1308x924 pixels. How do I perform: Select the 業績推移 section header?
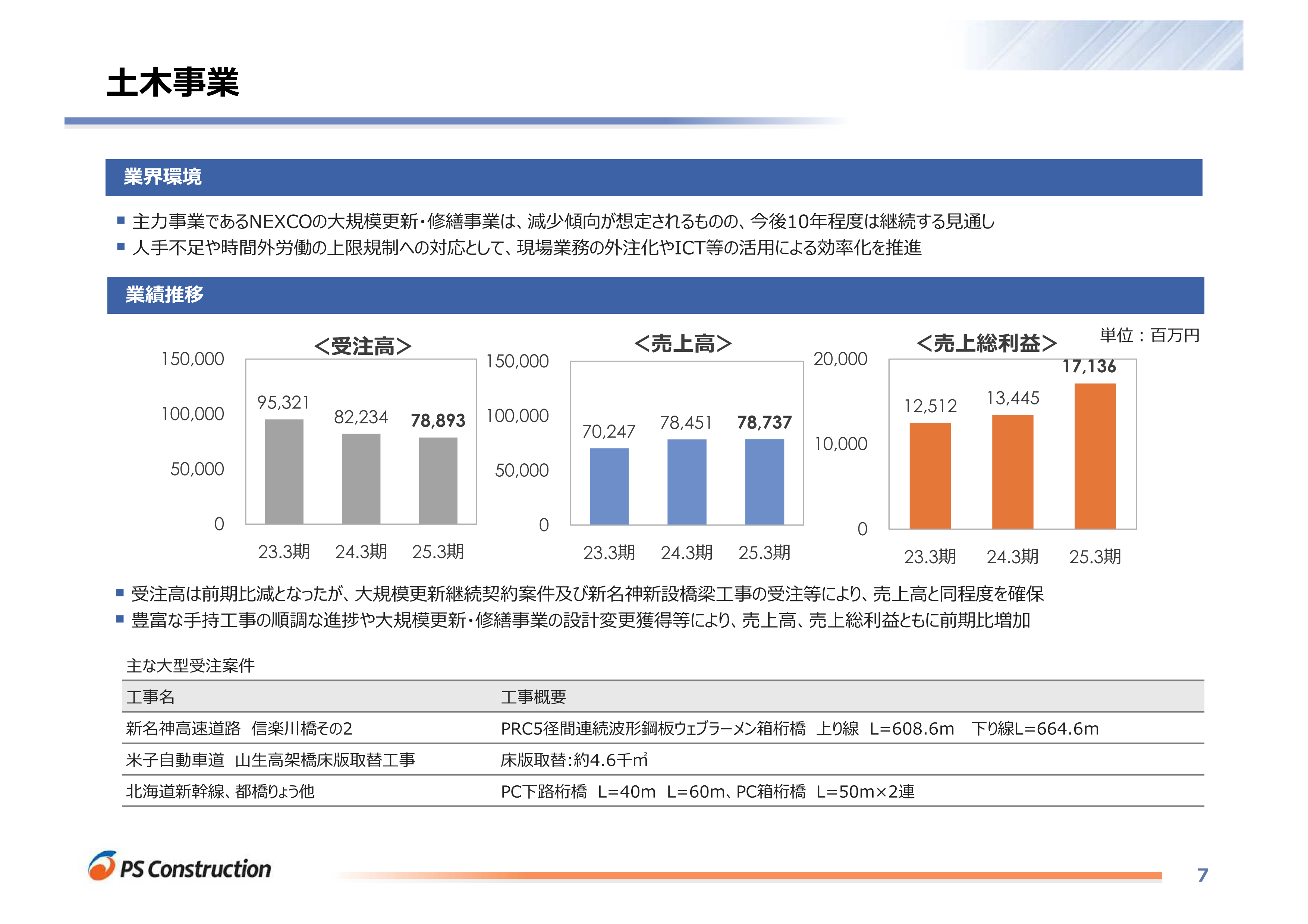[x=655, y=296]
